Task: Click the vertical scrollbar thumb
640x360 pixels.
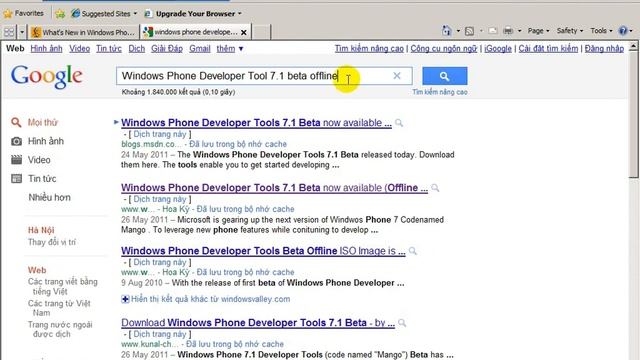Action: click(x=633, y=115)
